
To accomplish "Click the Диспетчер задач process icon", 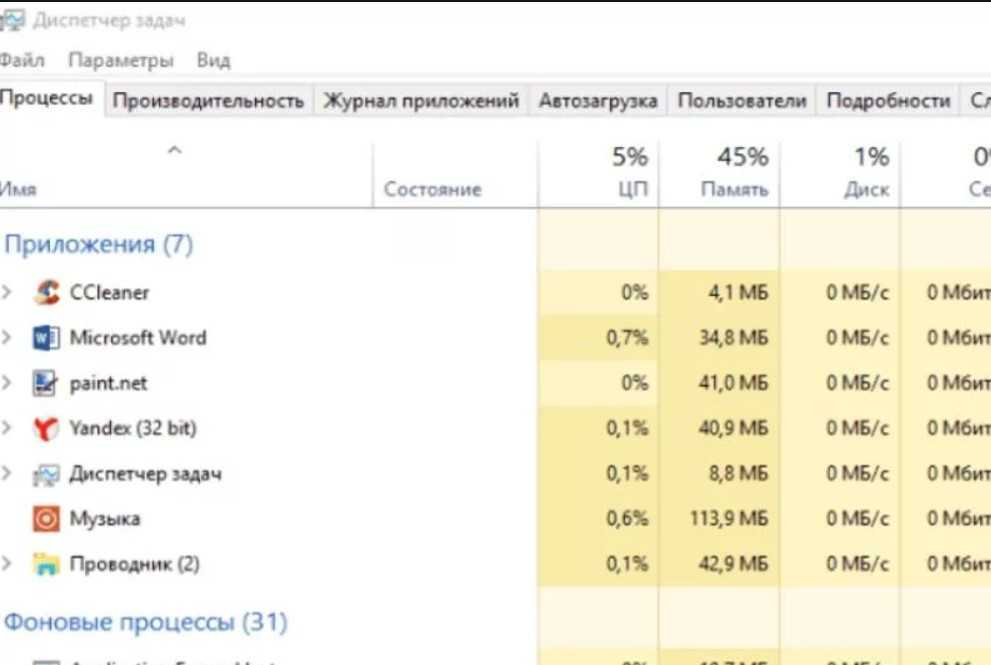I will 46,474.
